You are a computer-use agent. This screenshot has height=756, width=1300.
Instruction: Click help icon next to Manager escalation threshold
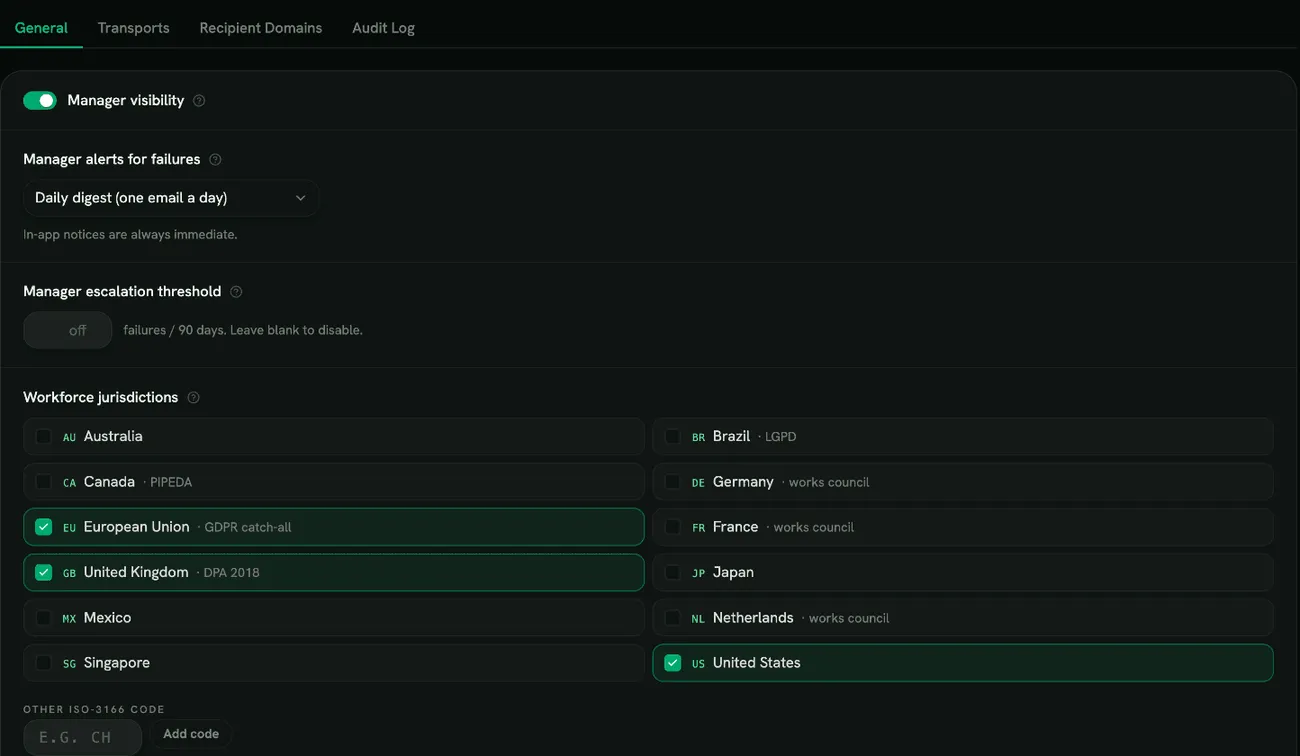(x=236, y=292)
